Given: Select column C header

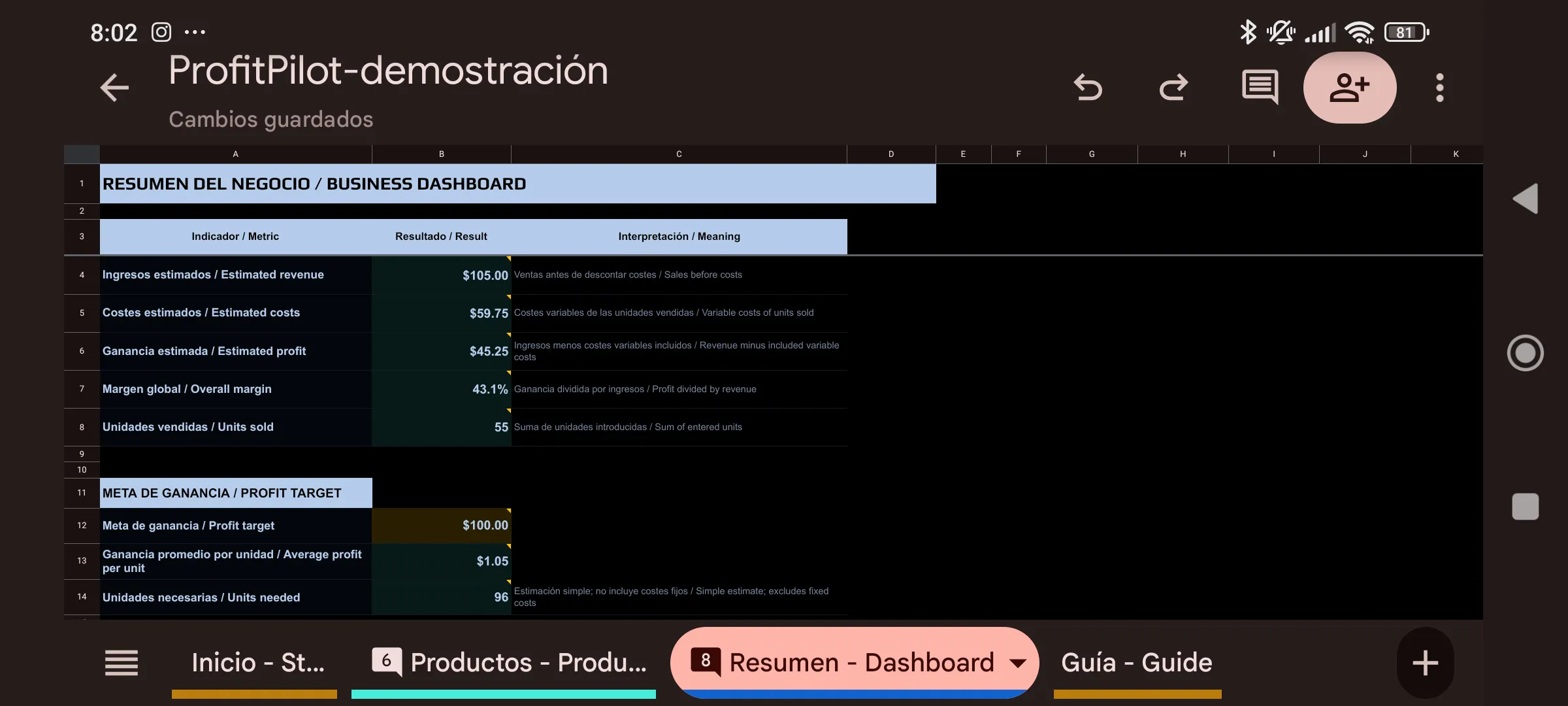Looking at the screenshot, I should 679,154.
